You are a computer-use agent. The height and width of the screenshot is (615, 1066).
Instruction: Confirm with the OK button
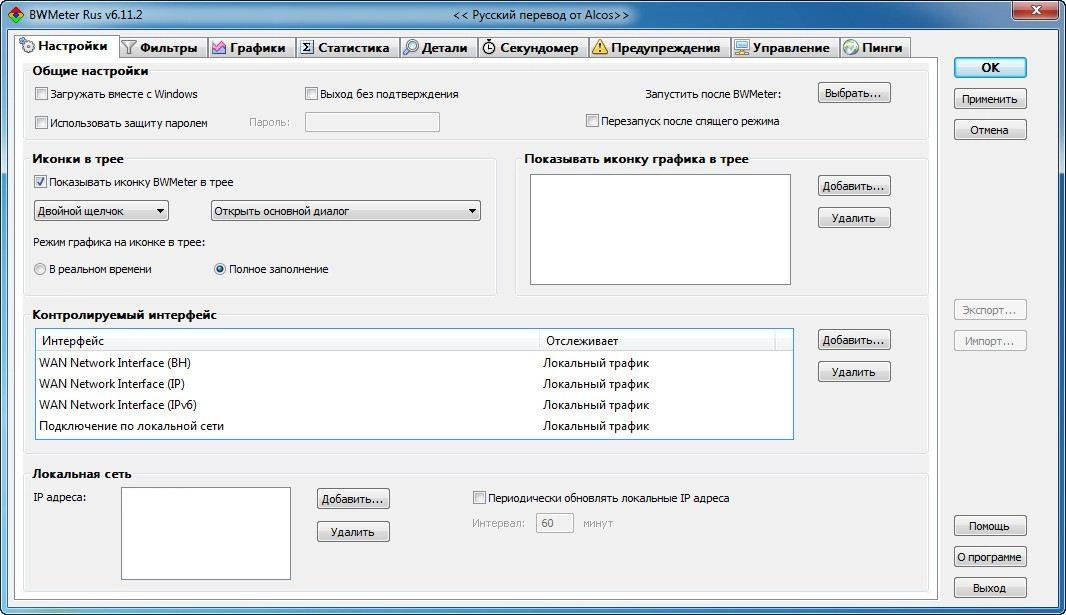990,67
